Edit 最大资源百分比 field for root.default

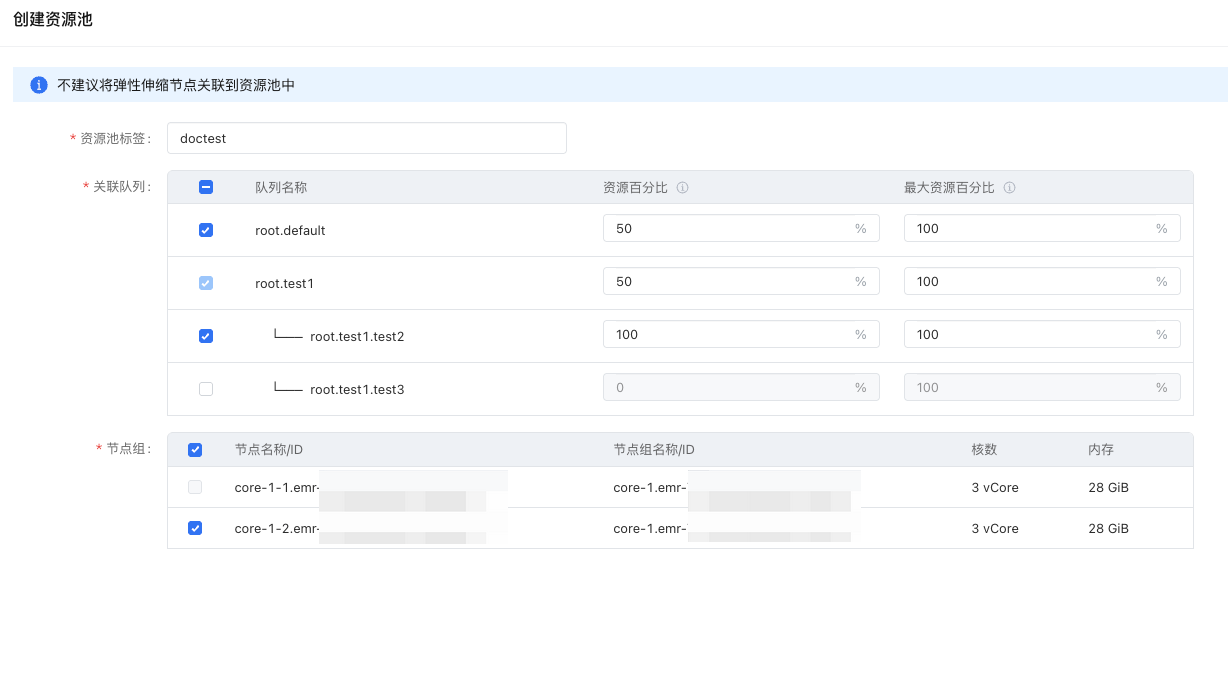pos(1042,228)
